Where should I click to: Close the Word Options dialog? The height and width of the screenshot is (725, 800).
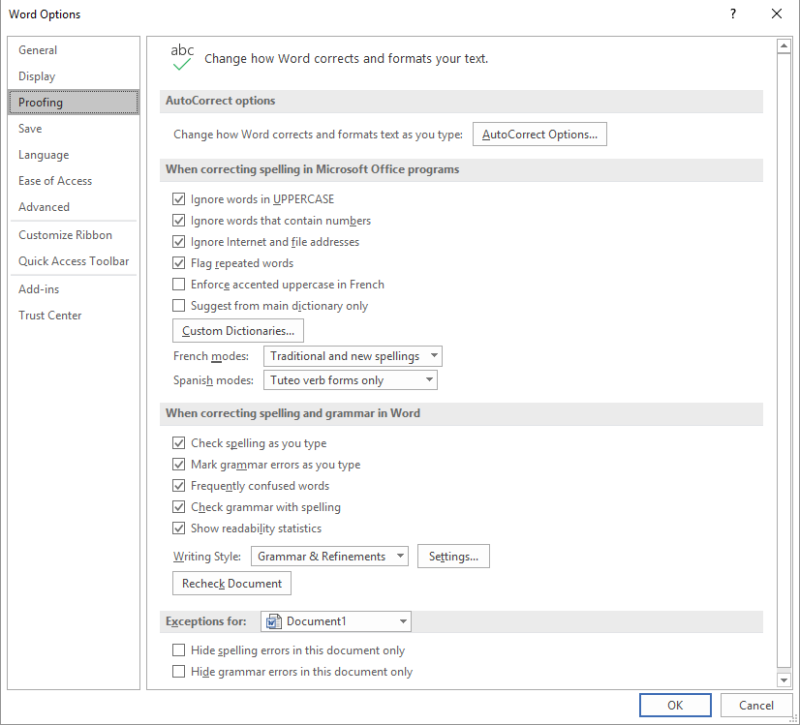tap(776, 14)
